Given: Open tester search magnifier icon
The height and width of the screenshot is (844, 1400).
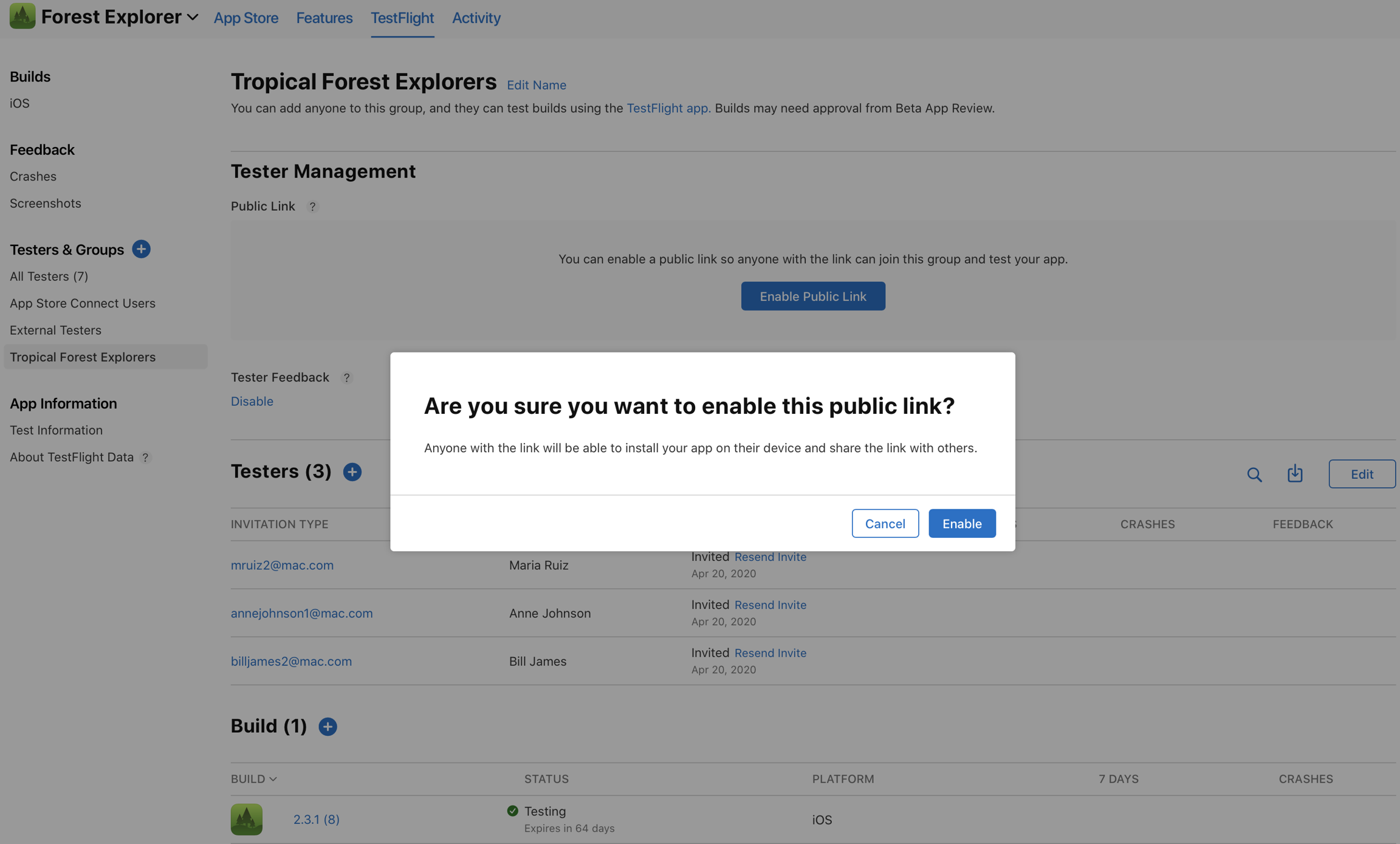Looking at the screenshot, I should click(1254, 474).
